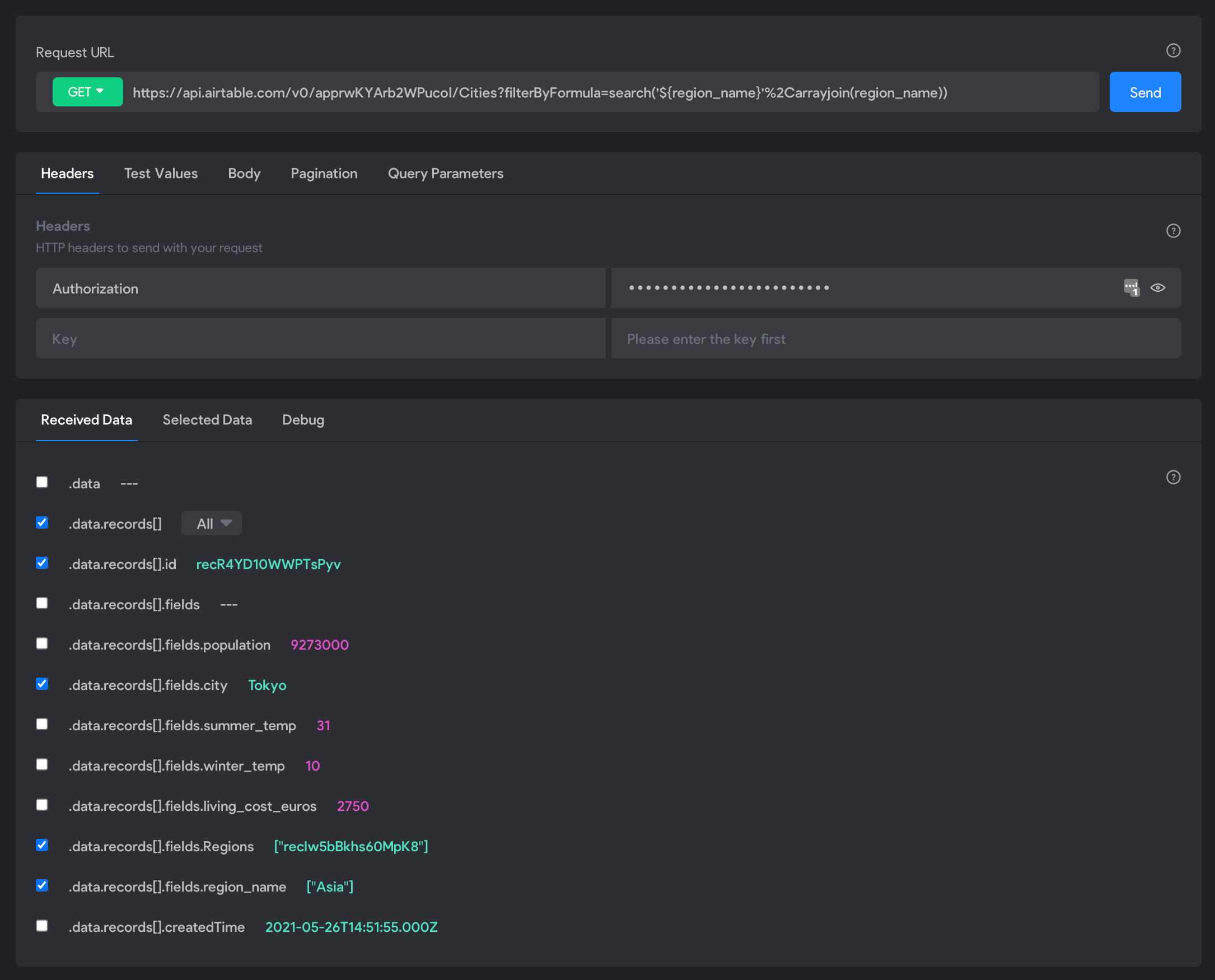Open the GET method dropdown
The height and width of the screenshot is (980, 1215).
pyautogui.click(x=87, y=92)
